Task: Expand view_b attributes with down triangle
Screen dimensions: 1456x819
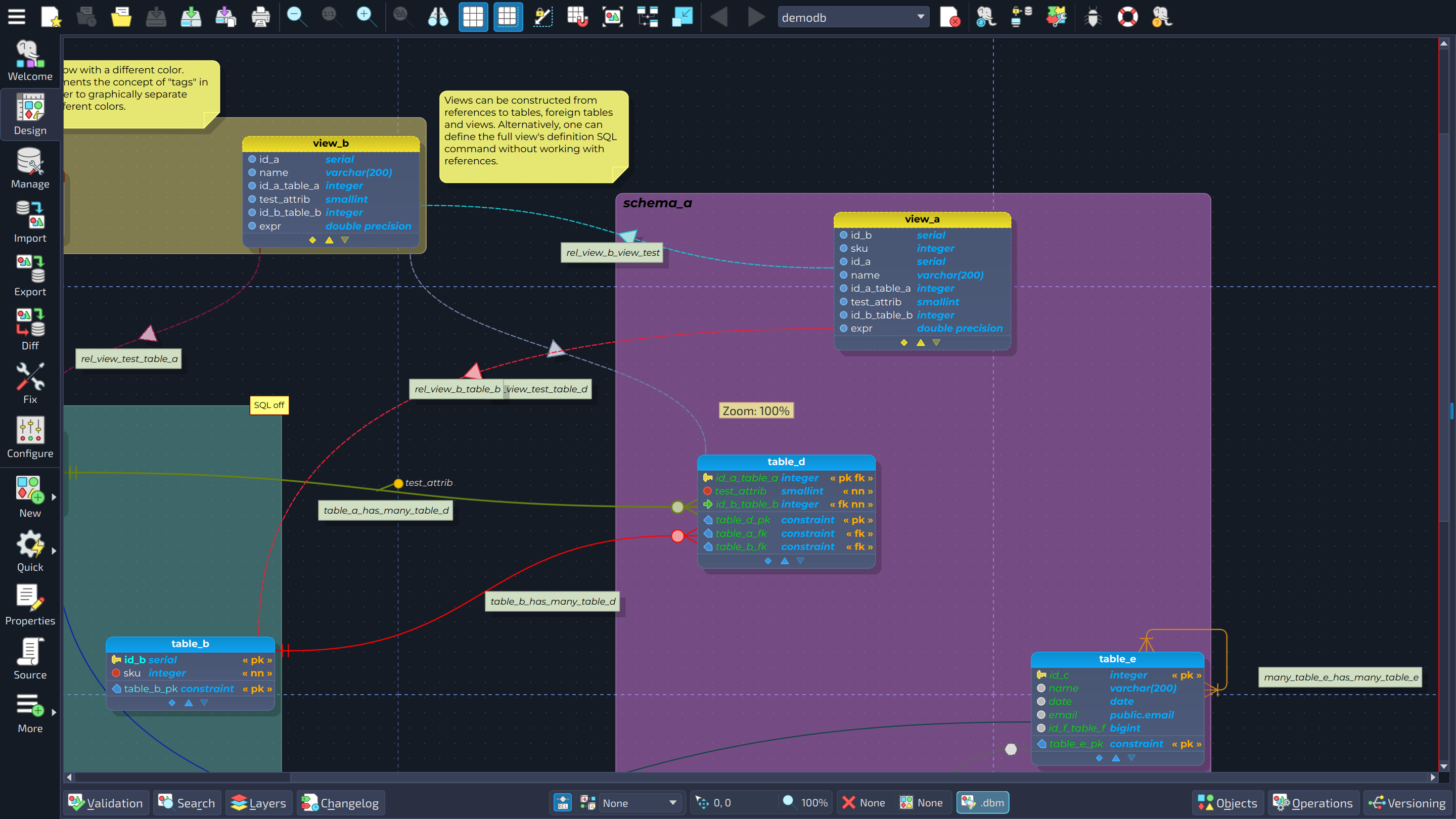Action: pyautogui.click(x=345, y=240)
